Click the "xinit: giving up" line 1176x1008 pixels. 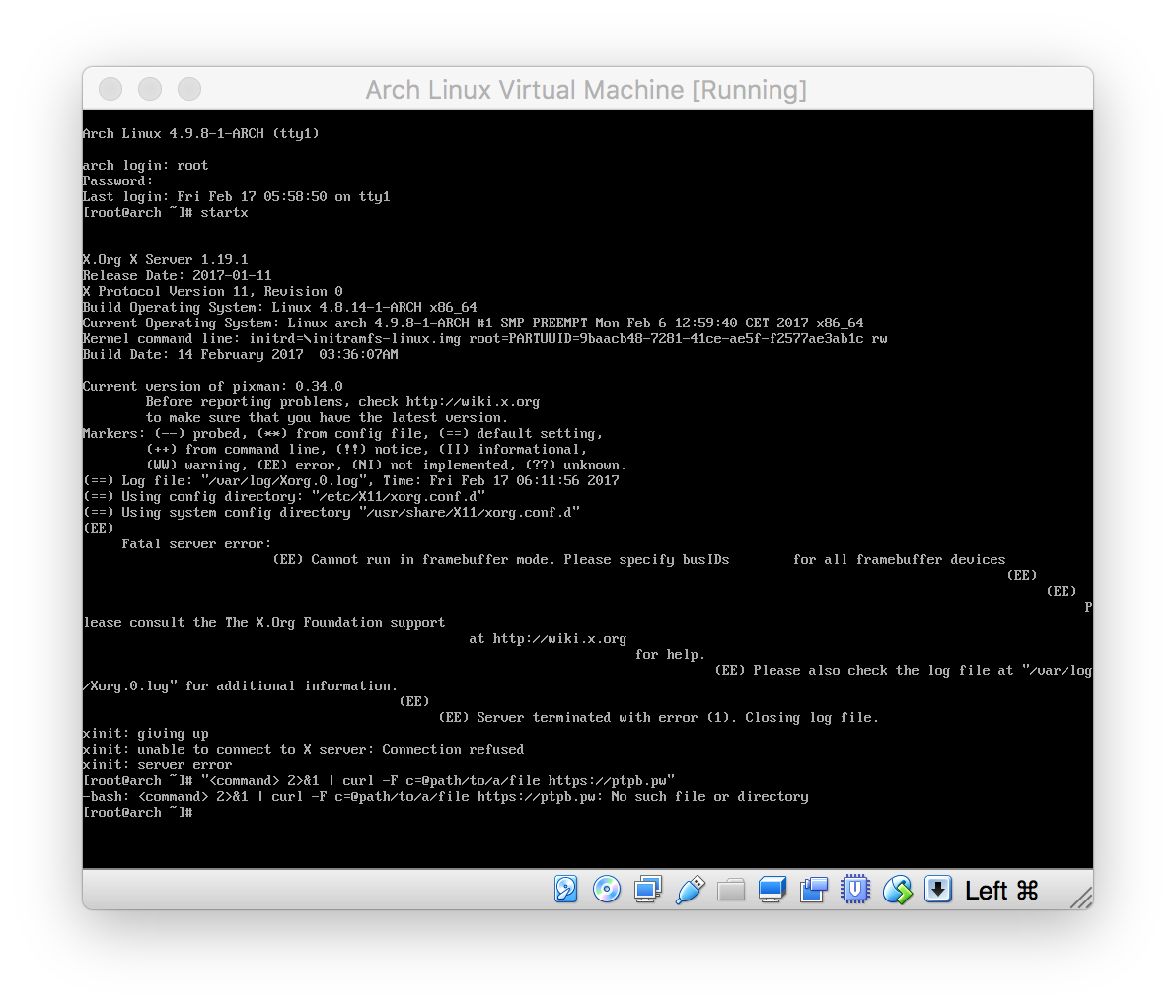point(145,734)
